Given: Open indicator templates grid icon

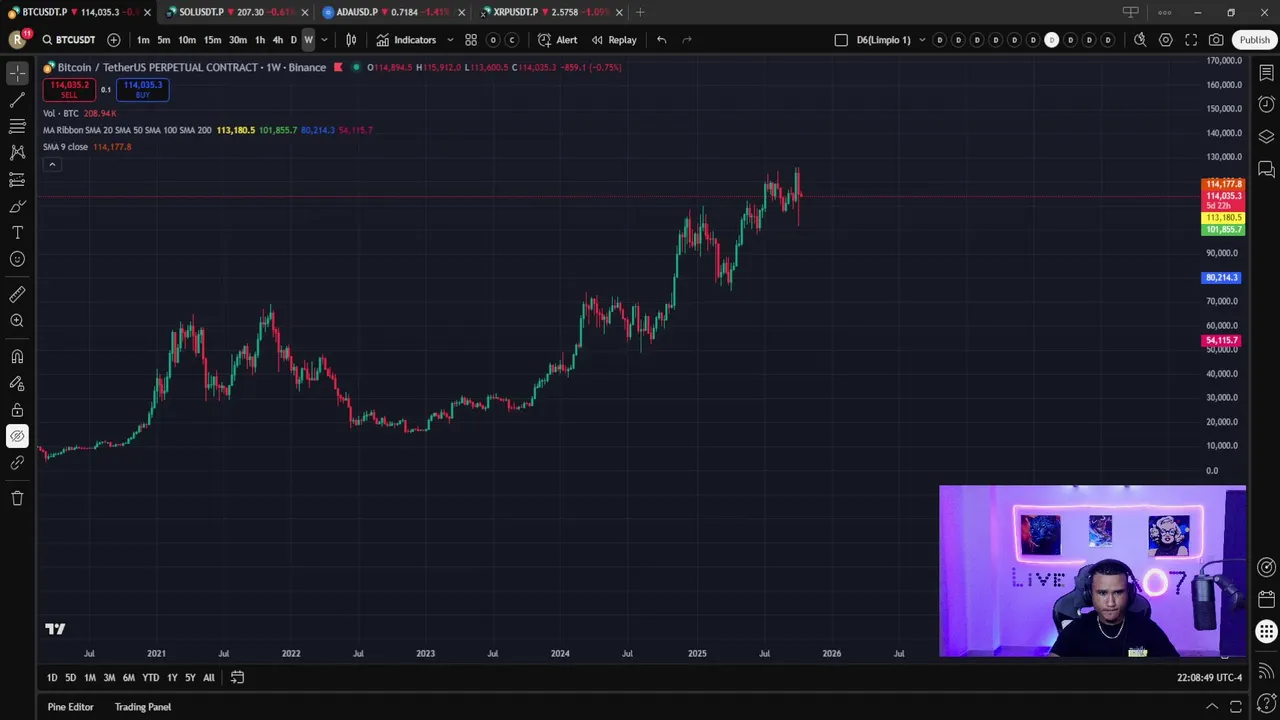Looking at the screenshot, I should 471,40.
